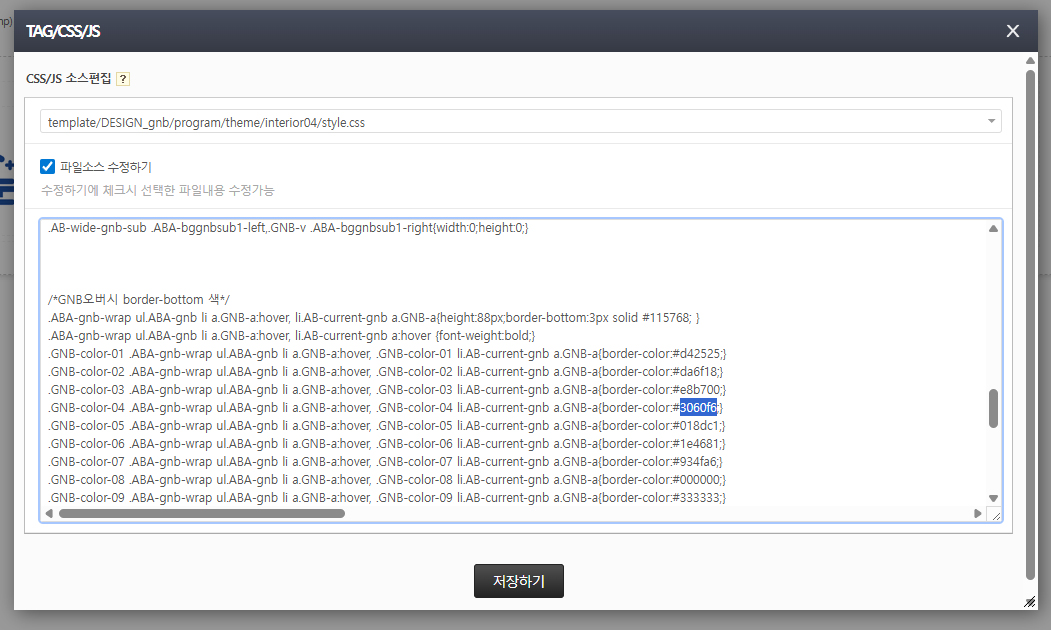Viewport: 1051px width, 630px height.
Task: Click the highlighted 3060f6 color value
Action: click(x=698, y=407)
